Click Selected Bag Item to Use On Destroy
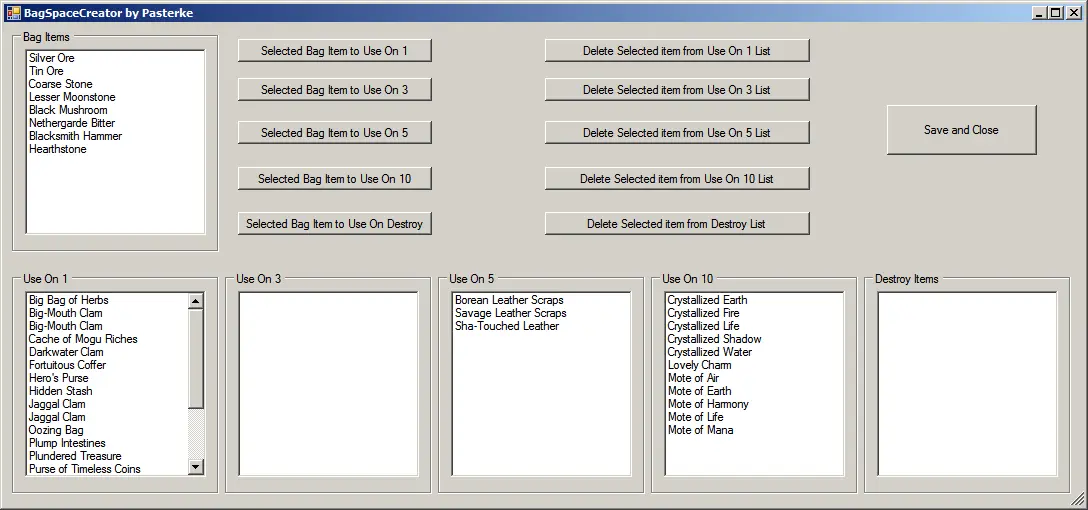This screenshot has height=510, width=1088. click(334, 223)
